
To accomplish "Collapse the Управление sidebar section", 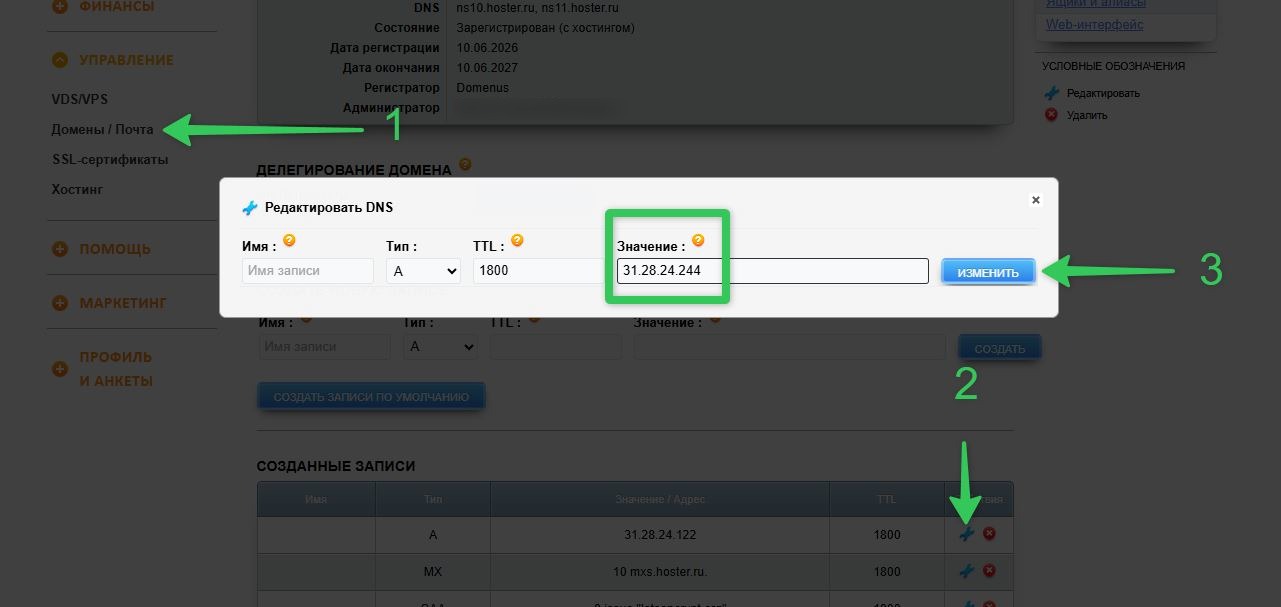I will (x=60, y=60).
